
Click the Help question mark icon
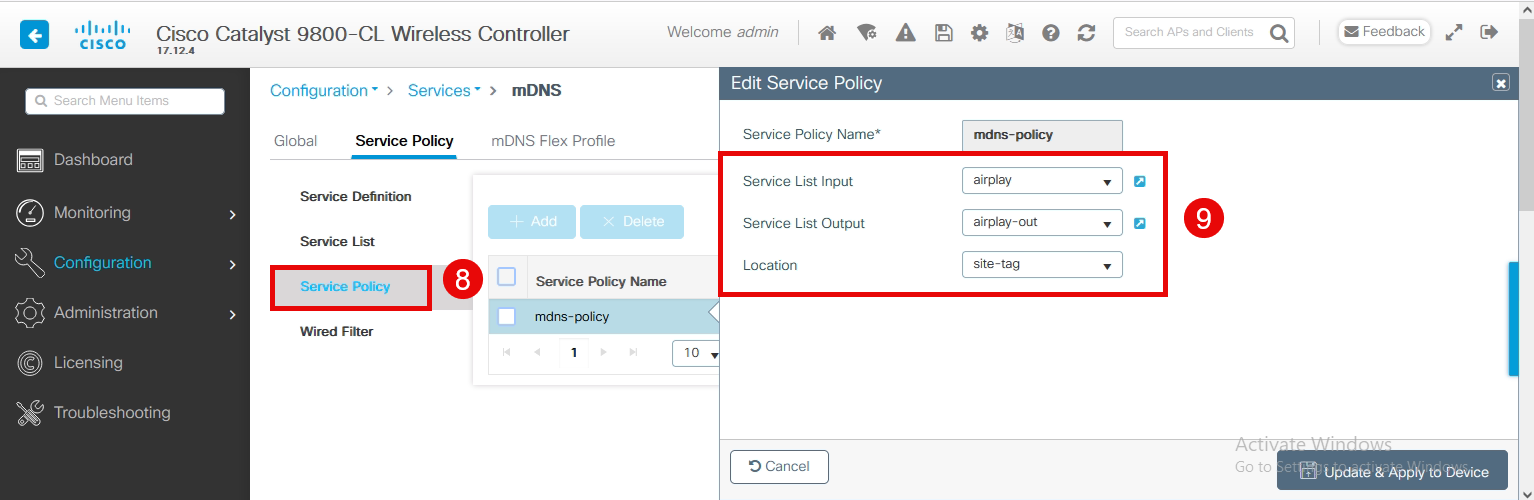[1050, 33]
